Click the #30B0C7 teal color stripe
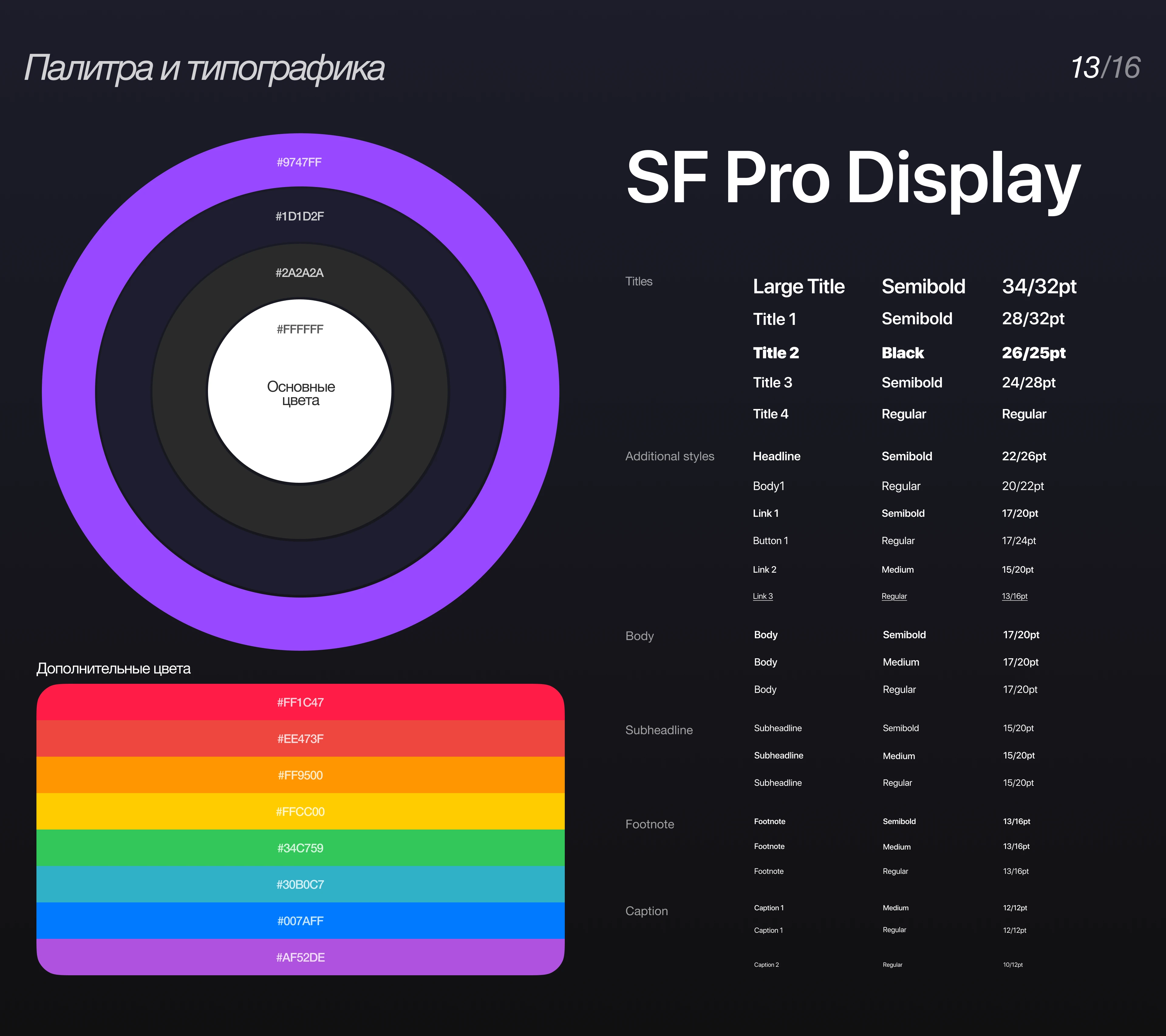This screenshot has width=1166, height=1036. point(300,885)
